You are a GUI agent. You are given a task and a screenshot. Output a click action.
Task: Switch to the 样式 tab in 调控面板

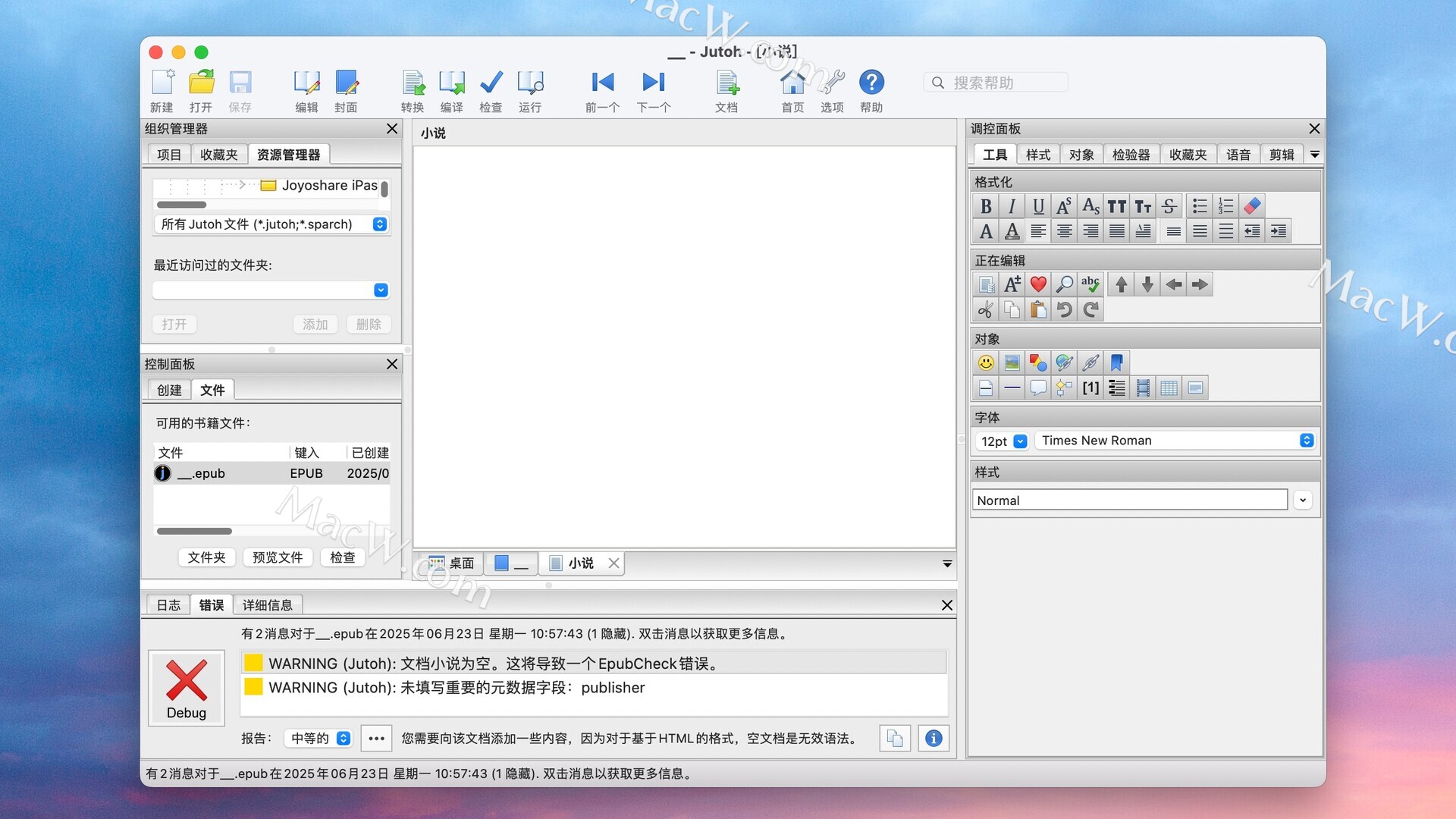[x=1037, y=155]
